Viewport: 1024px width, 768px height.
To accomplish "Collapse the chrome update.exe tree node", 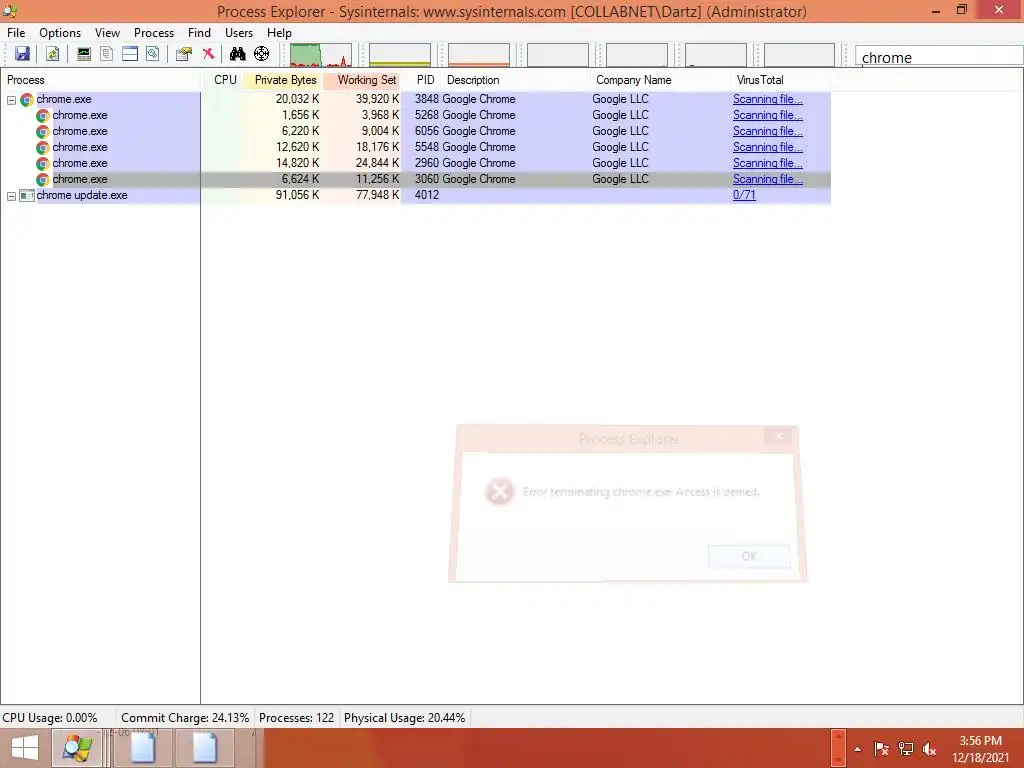I will (11, 196).
